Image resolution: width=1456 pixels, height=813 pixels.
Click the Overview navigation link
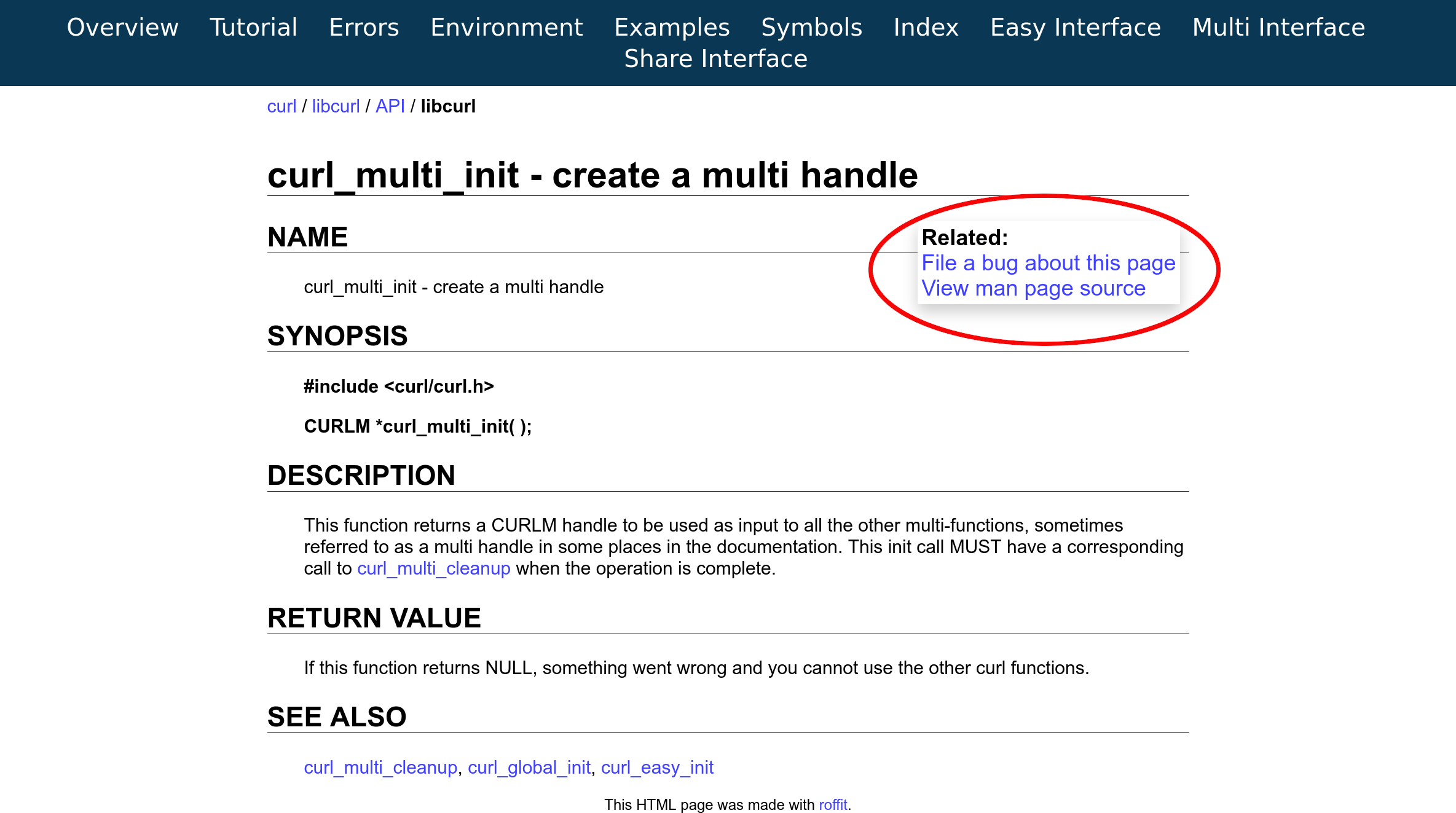click(x=122, y=27)
